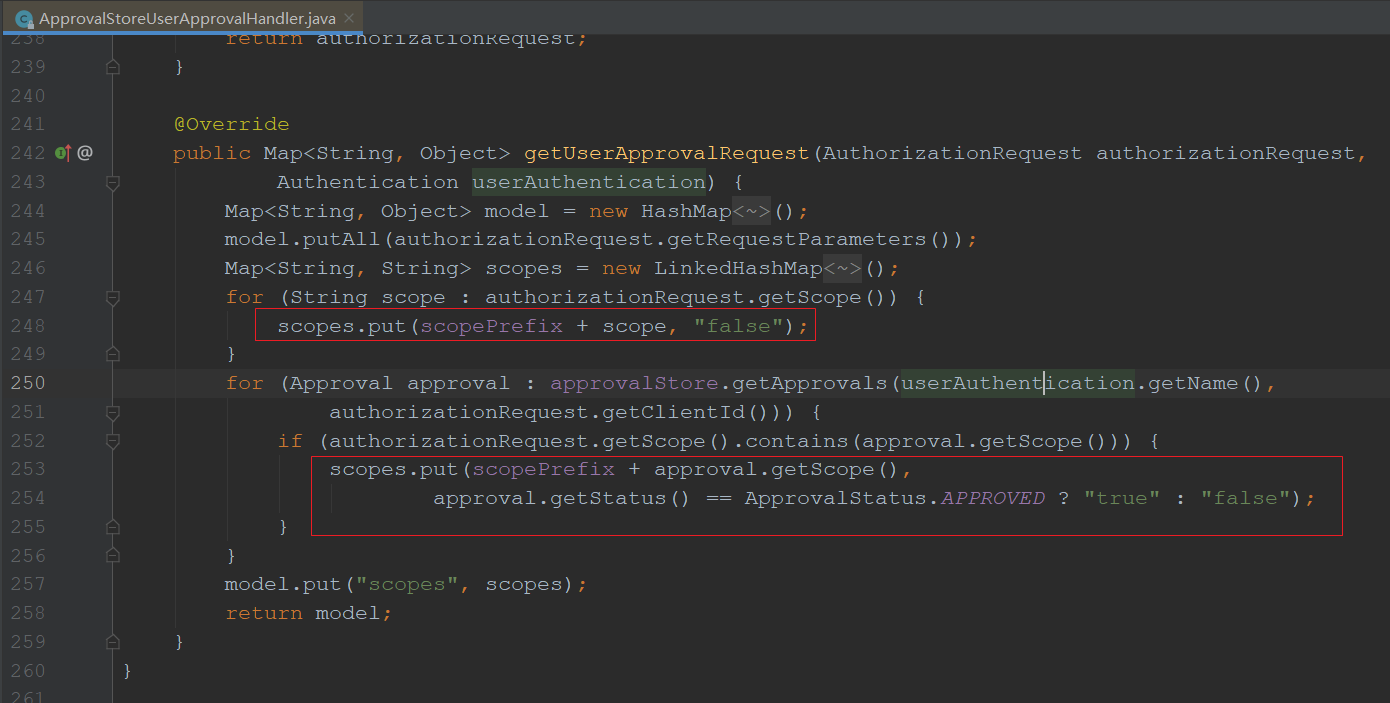Collapse the if-block fold arrow at line 252
Screen dimensions: 1390x703
(112, 440)
